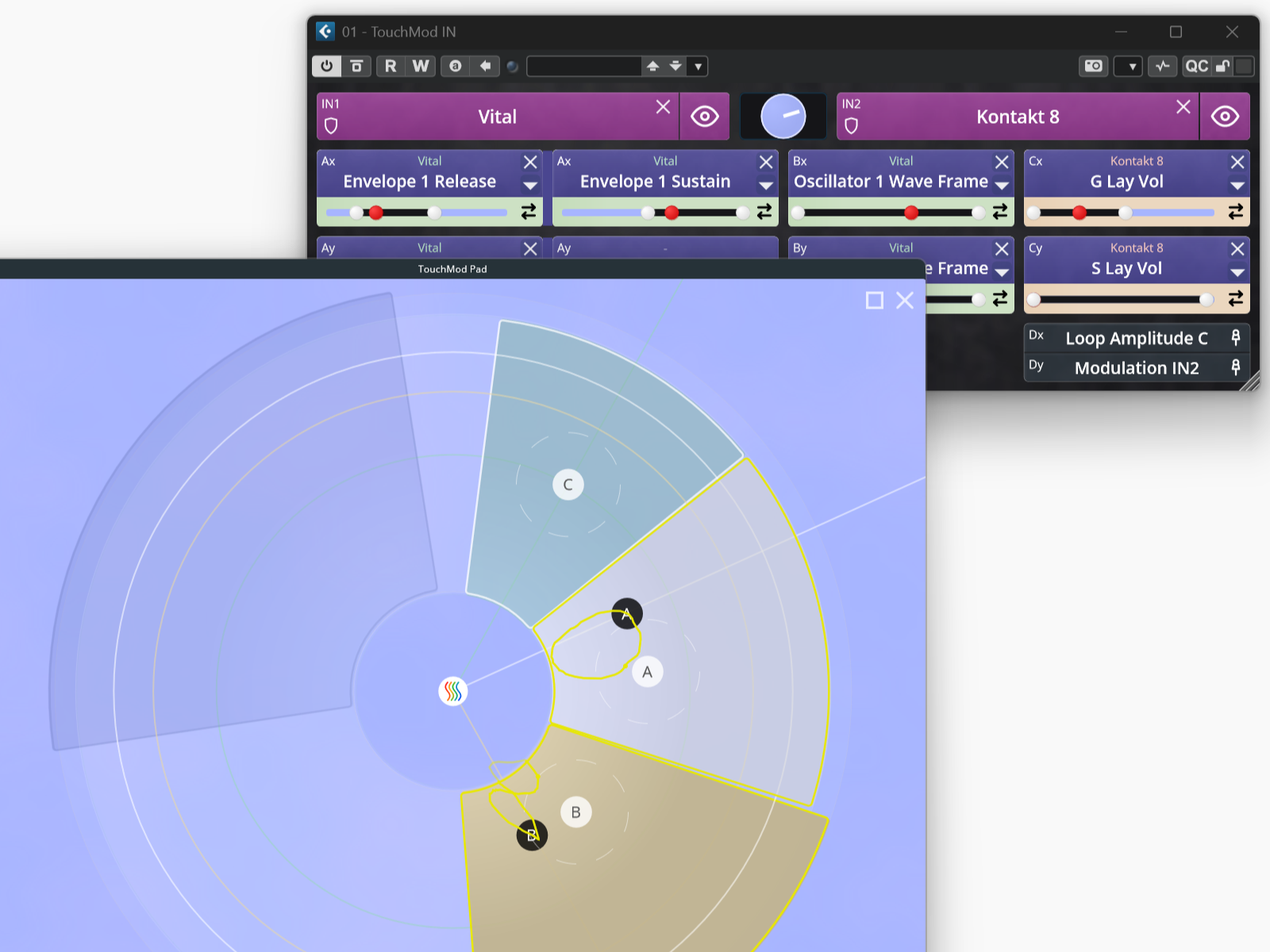Toggle the plugin power (activate) button
This screenshot has height=952, width=1270.
[x=326, y=66]
